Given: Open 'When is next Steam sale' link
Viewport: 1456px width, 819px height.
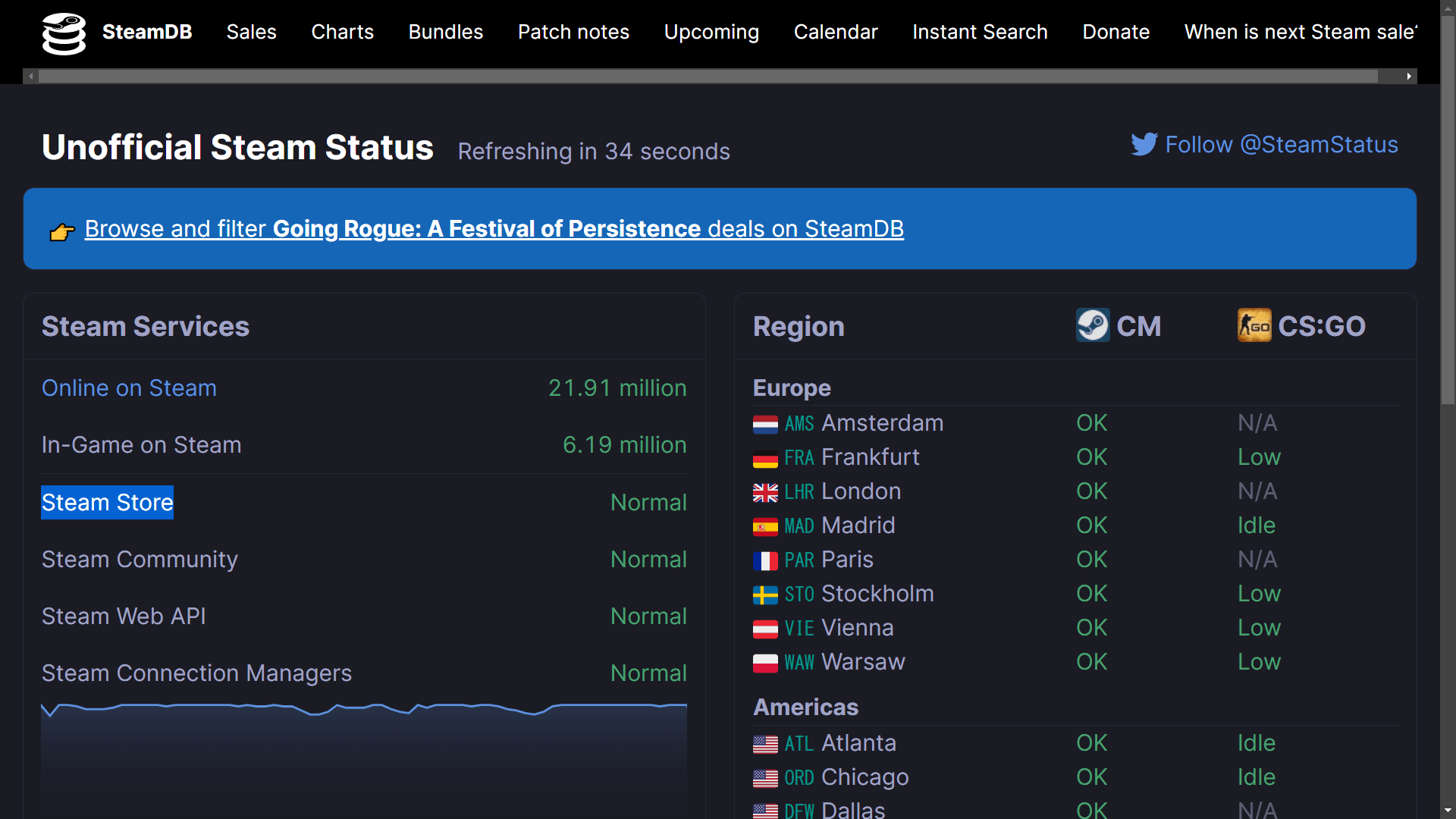Looking at the screenshot, I should [x=1301, y=32].
